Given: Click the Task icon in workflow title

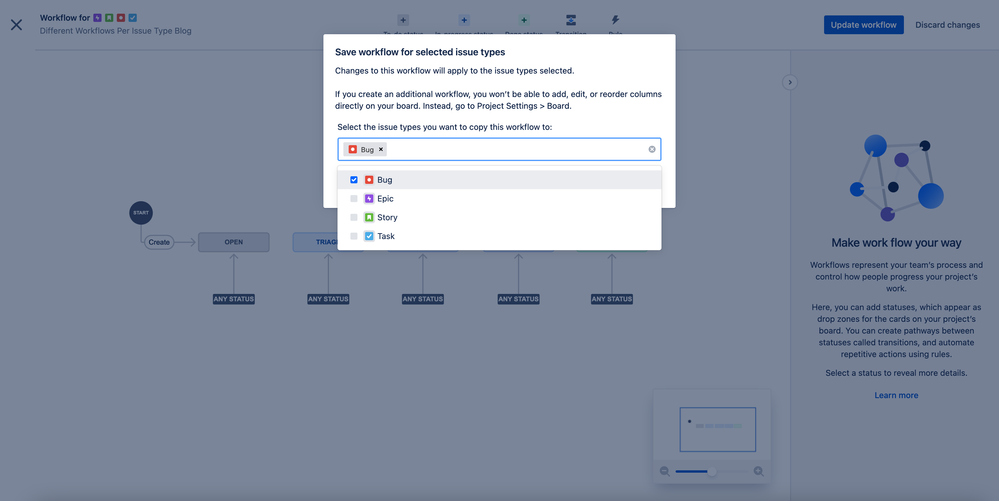Looking at the screenshot, I should coord(133,18).
